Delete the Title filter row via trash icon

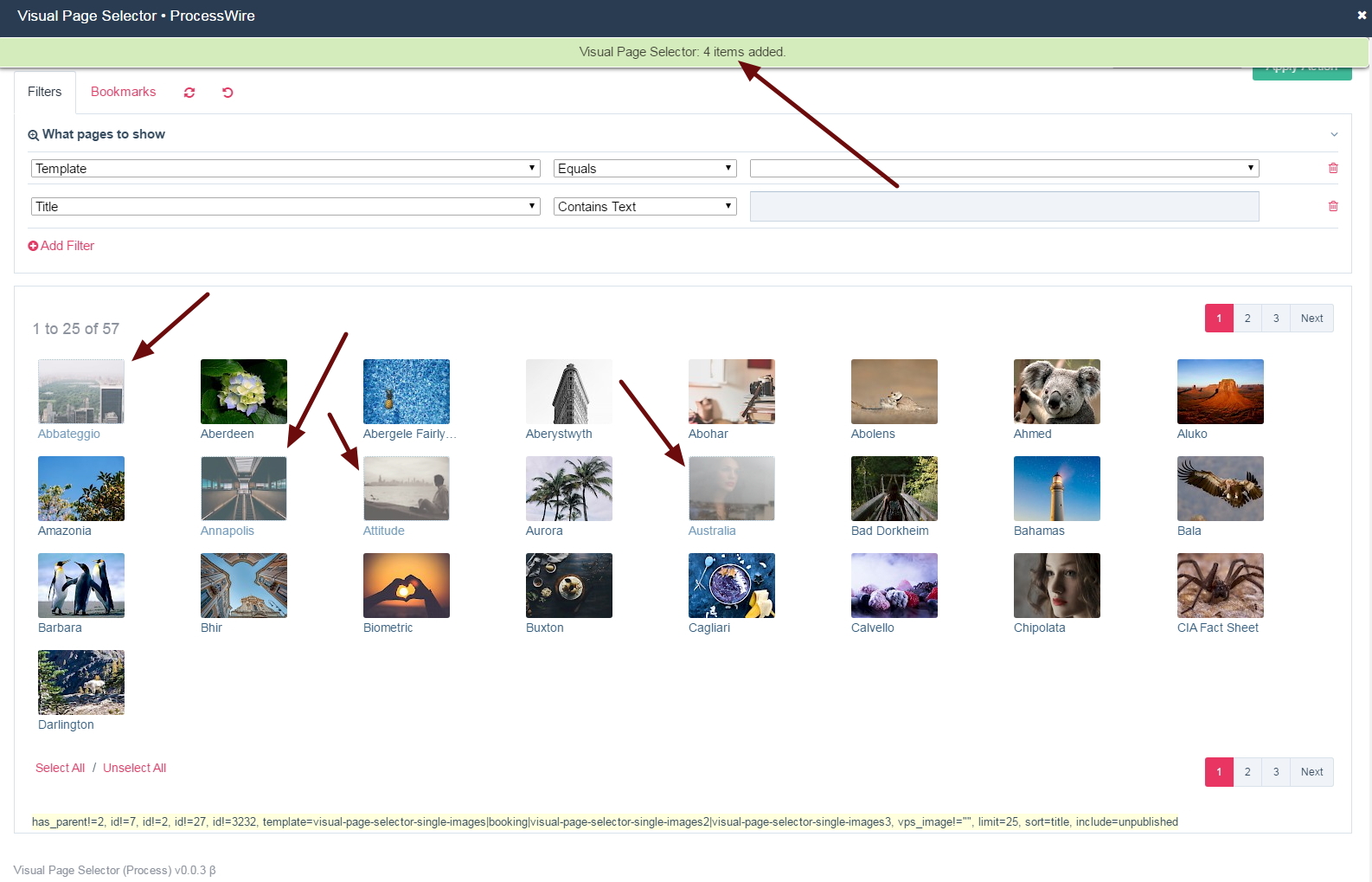1333,206
